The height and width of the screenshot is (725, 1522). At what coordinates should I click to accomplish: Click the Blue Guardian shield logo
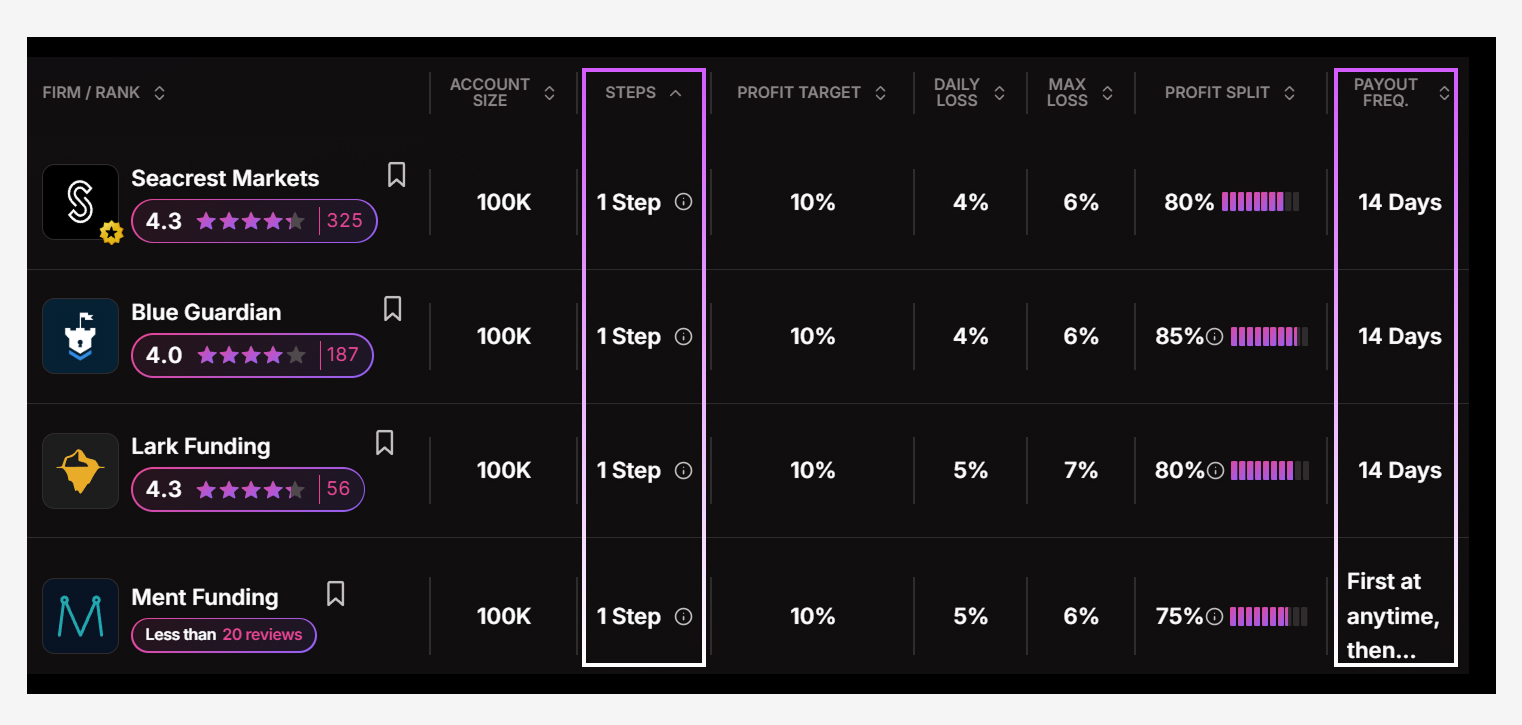(x=80, y=336)
